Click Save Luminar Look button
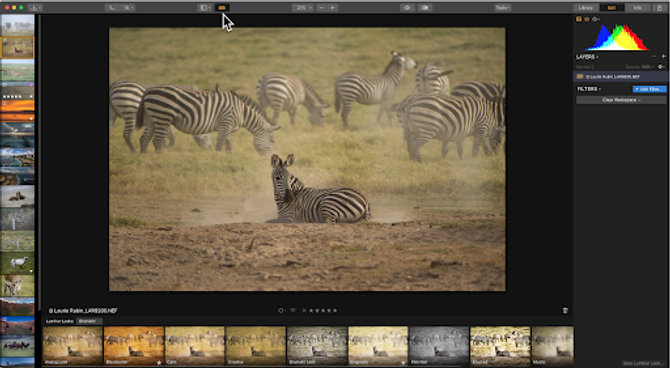 click(x=643, y=363)
